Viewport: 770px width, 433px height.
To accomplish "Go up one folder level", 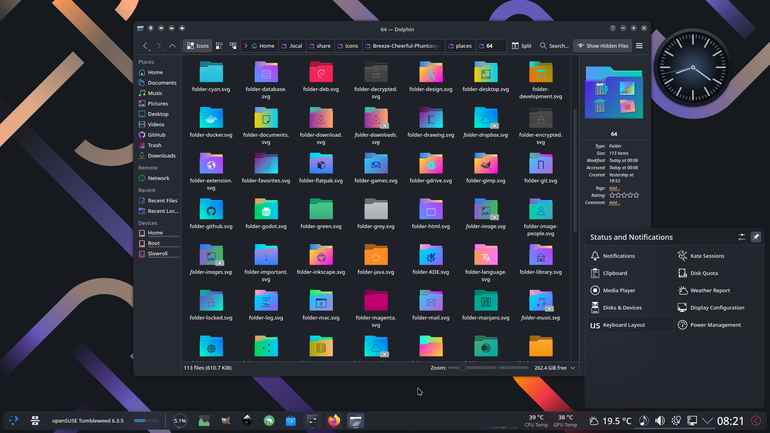I will [172, 46].
